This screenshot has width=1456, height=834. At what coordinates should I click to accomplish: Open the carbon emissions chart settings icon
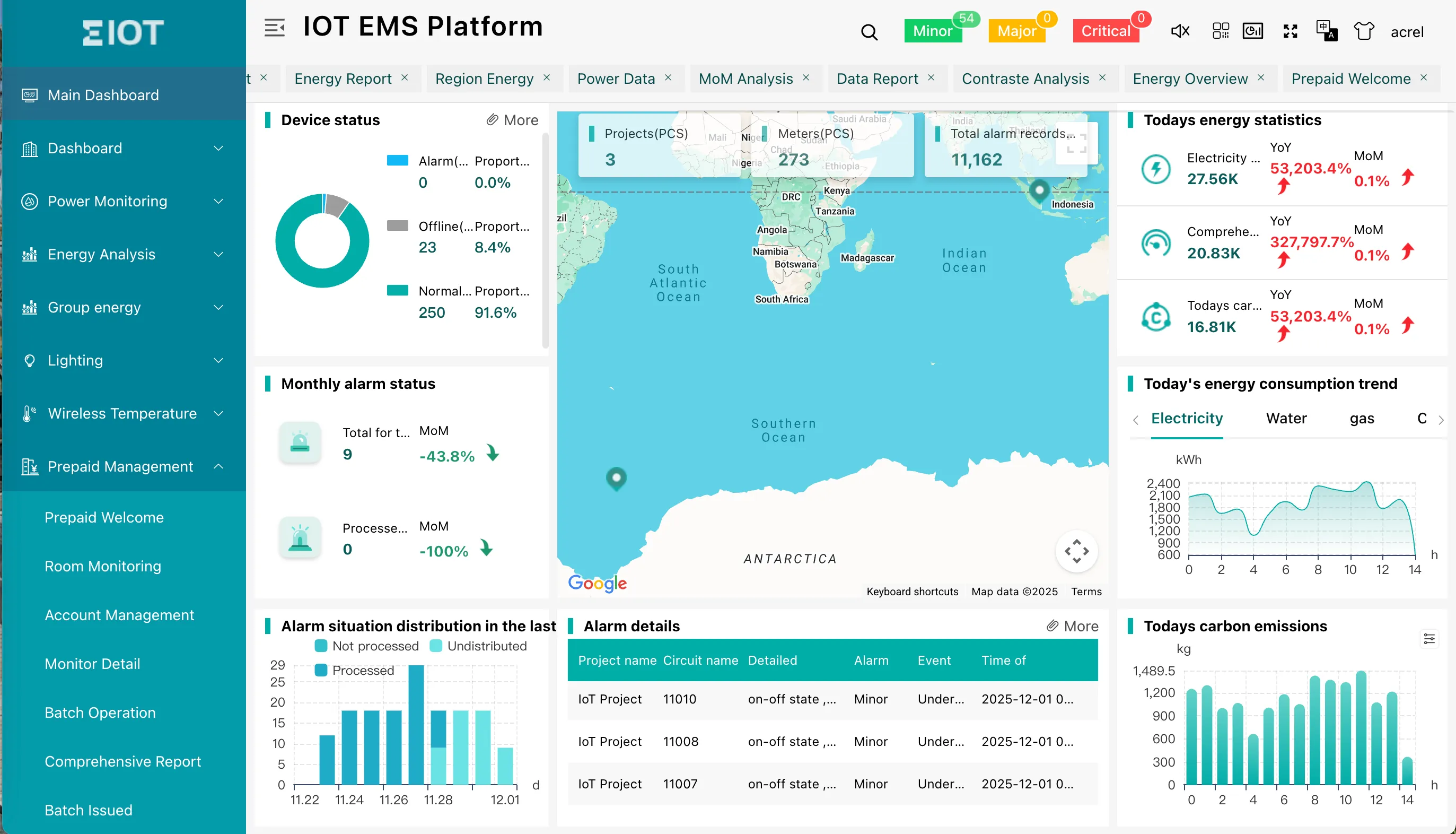(1429, 639)
